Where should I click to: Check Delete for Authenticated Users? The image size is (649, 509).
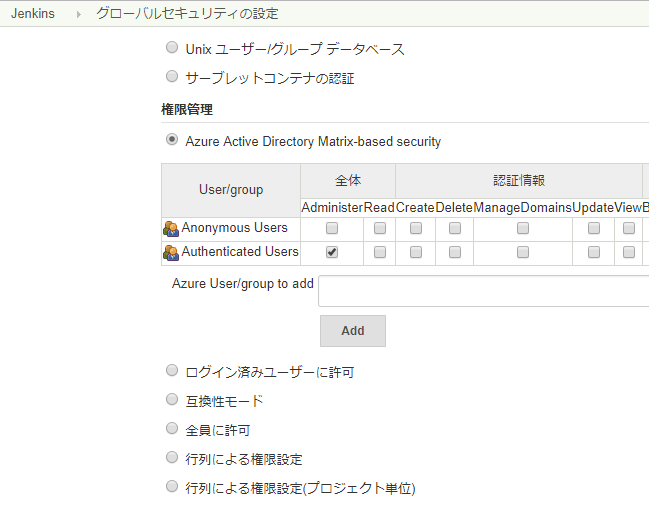tap(455, 252)
